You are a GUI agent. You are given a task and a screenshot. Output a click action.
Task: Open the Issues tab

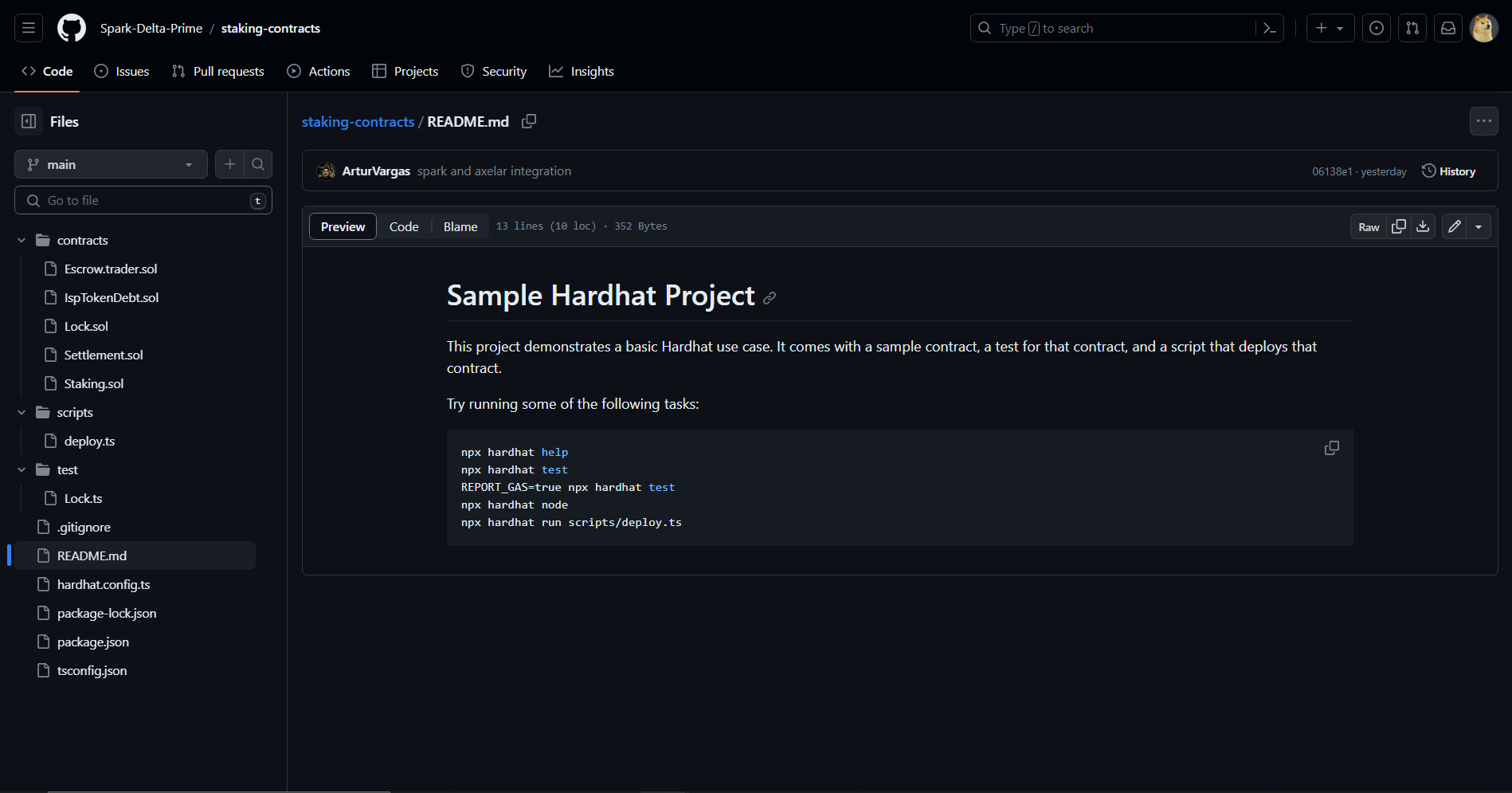tap(122, 71)
